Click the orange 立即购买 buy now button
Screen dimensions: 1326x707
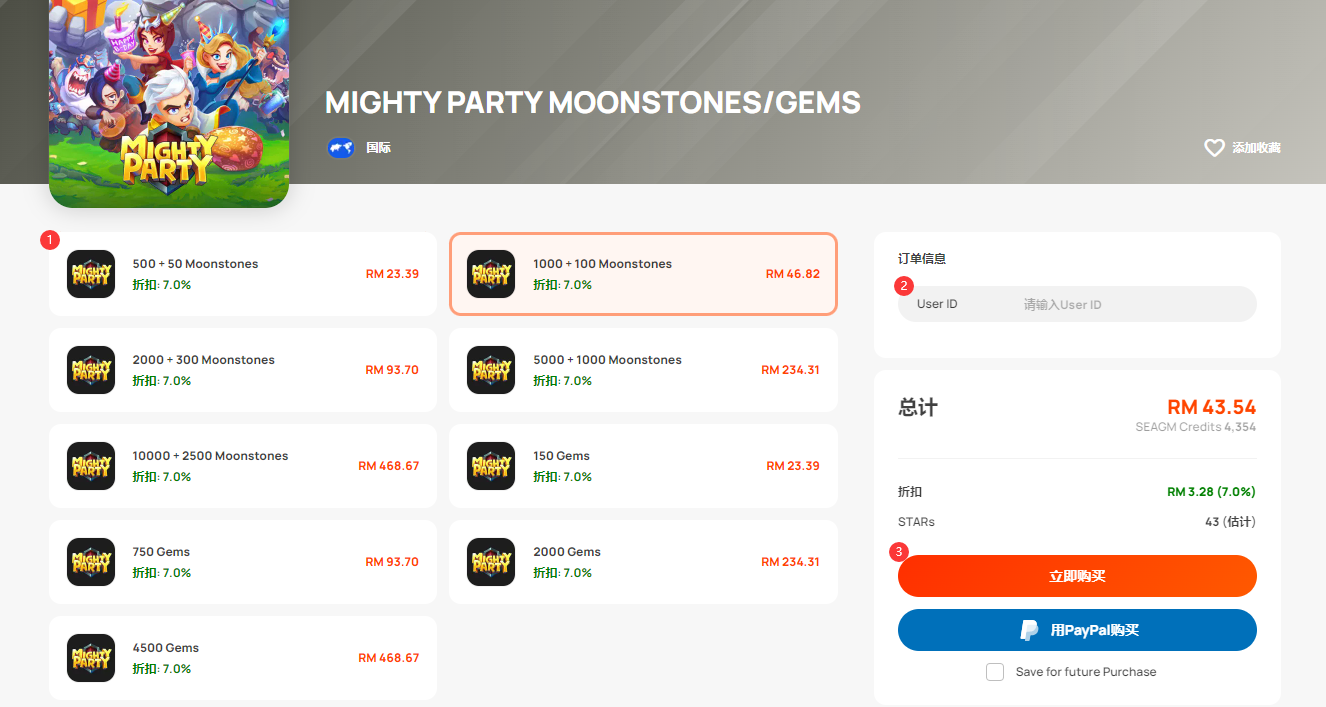coord(1077,576)
